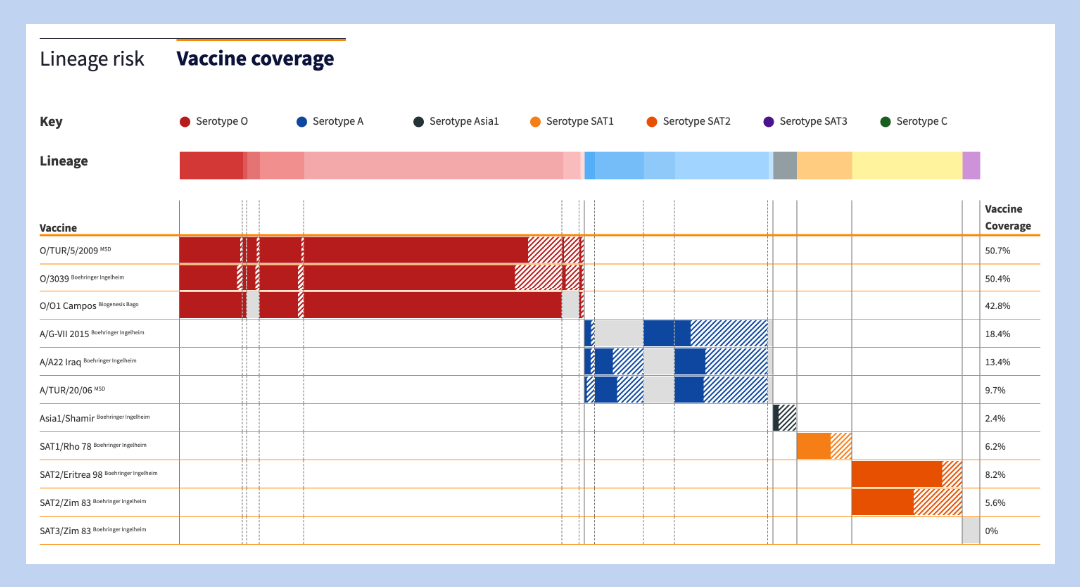
Task: Click the solid orange bar in SAT2/Zim 83 row
Action: coord(883,503)
